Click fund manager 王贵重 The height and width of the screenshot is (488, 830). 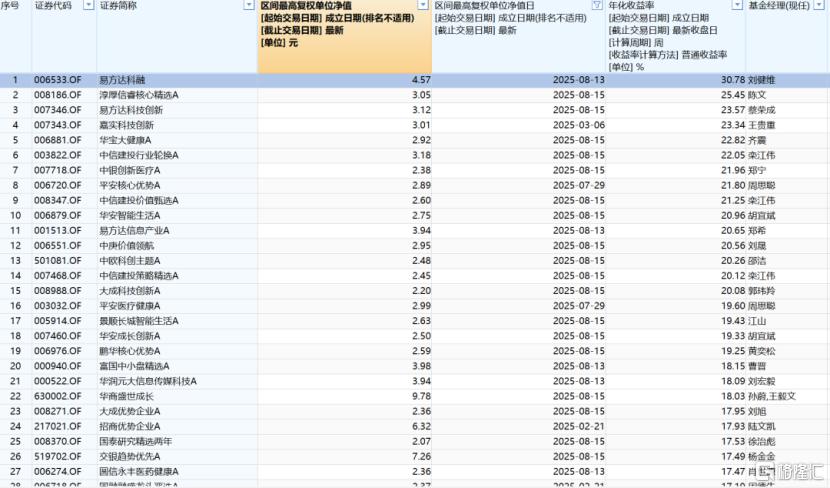(x=762, y=125)
